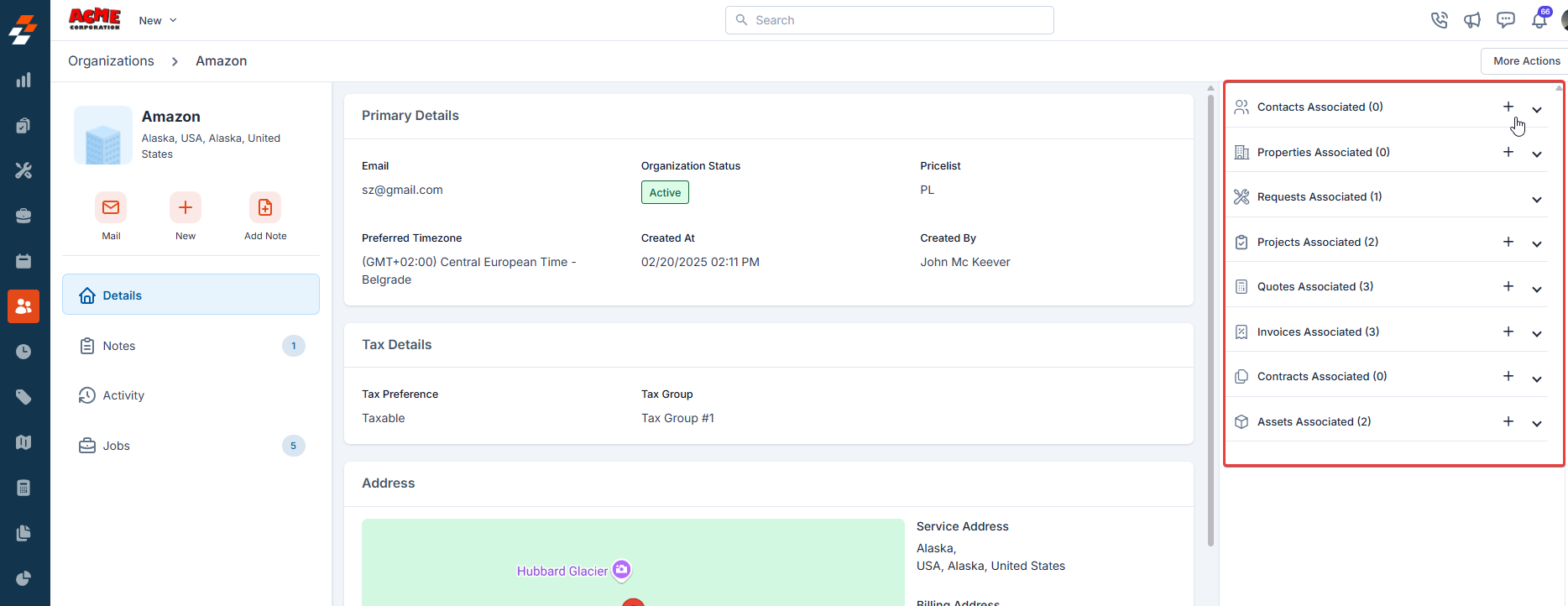Open the clock timesheet sidebar icon
The width and height of the screenshot is (1568, 606).
[24, 352]
